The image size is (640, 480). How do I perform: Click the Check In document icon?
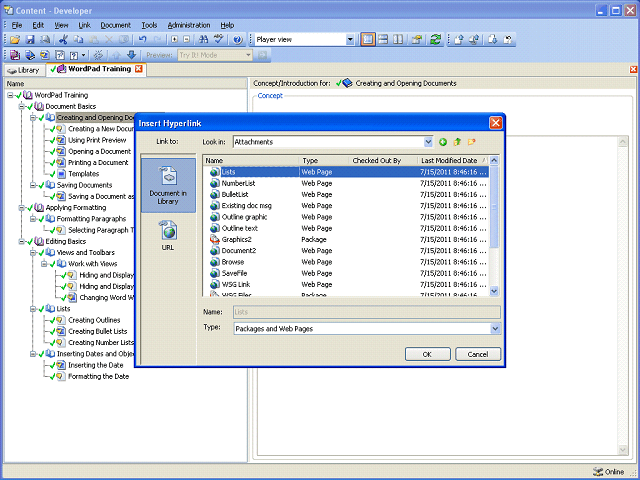point(459,40)
